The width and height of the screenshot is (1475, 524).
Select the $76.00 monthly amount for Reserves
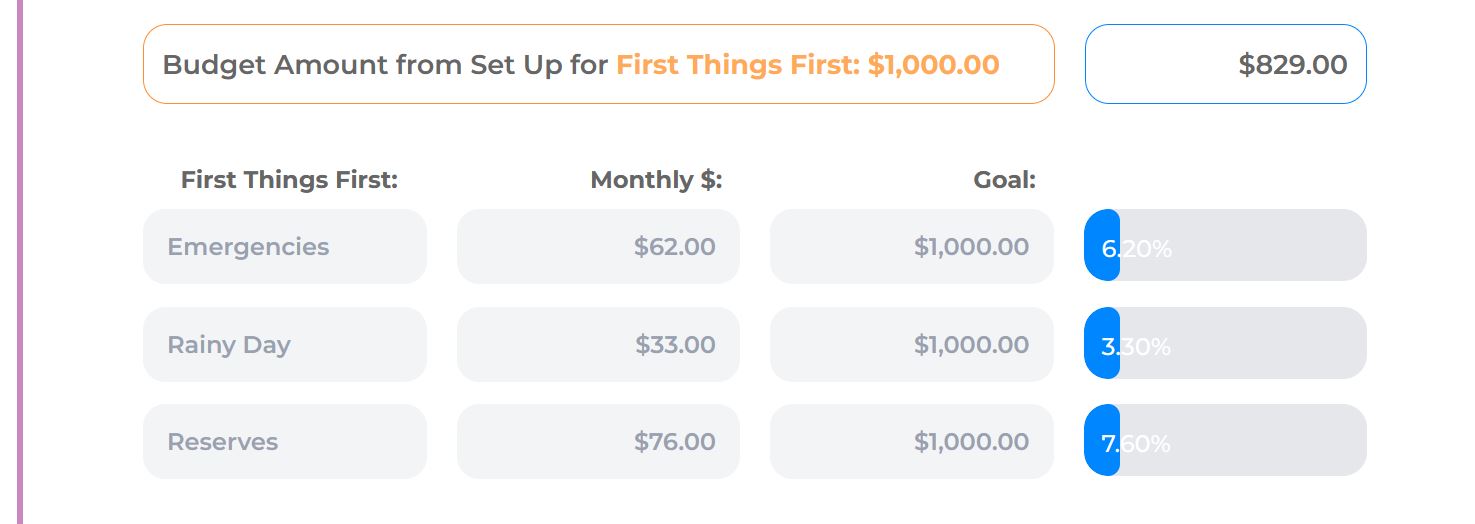(x=598, y=442)
